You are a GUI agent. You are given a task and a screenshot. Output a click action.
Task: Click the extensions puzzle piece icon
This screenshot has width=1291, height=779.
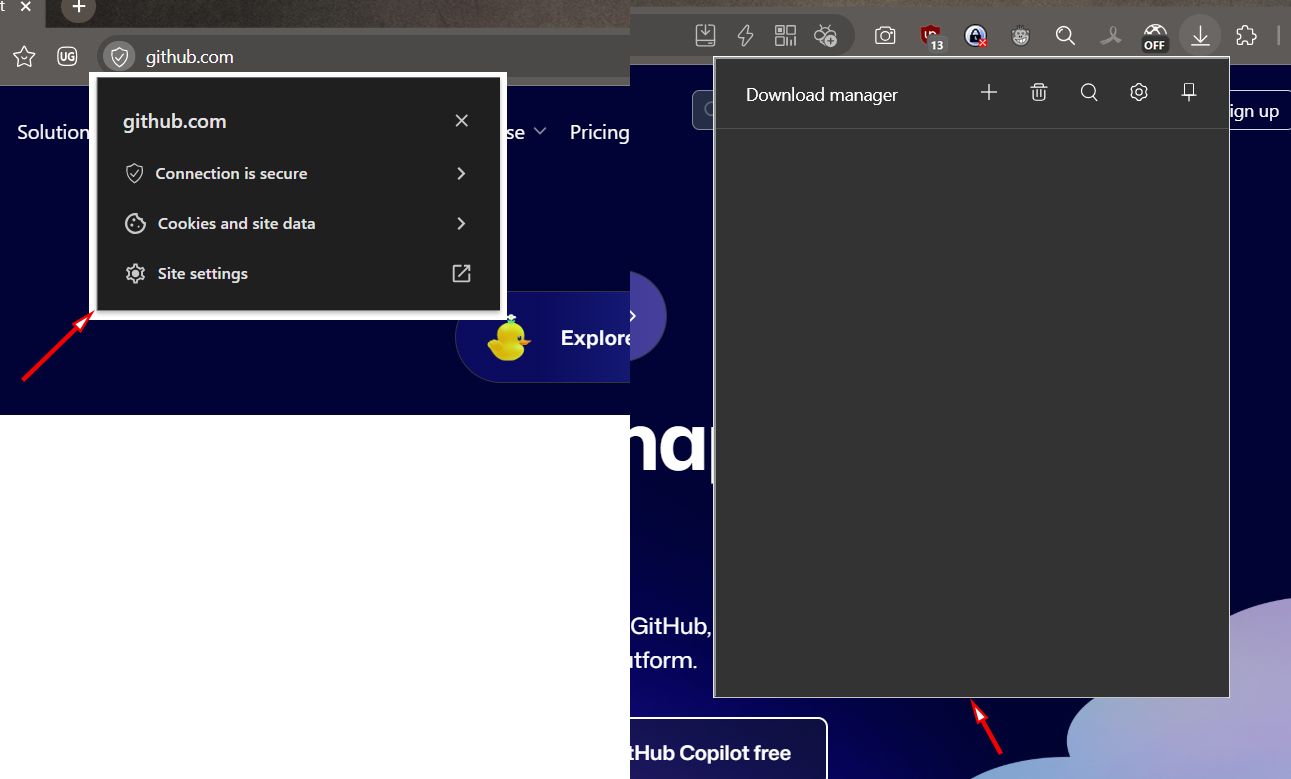pyautogui.click(x=1246, y=36)
